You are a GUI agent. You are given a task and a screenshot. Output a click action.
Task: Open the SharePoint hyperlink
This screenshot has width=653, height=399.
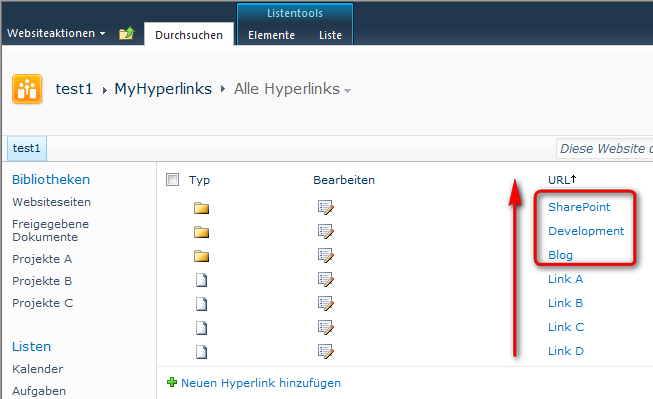pyautogui.click(x=579, y=207)
